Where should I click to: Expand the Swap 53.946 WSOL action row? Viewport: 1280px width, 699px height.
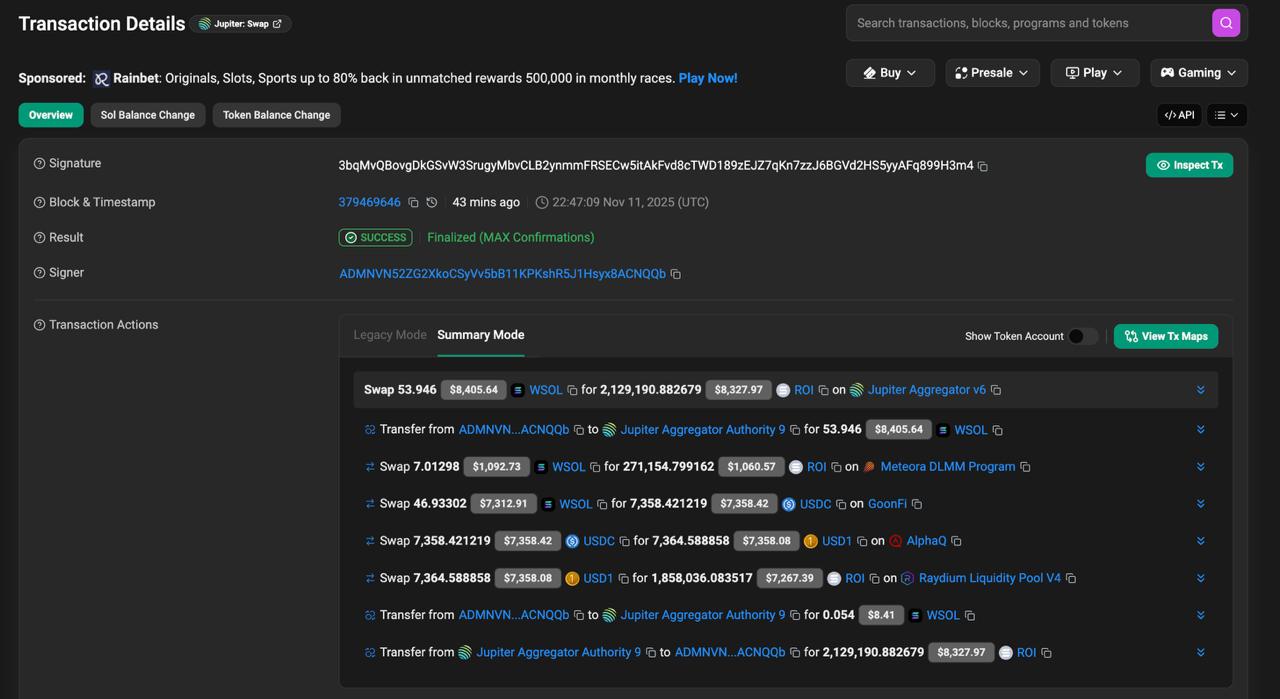(1201, 390)
